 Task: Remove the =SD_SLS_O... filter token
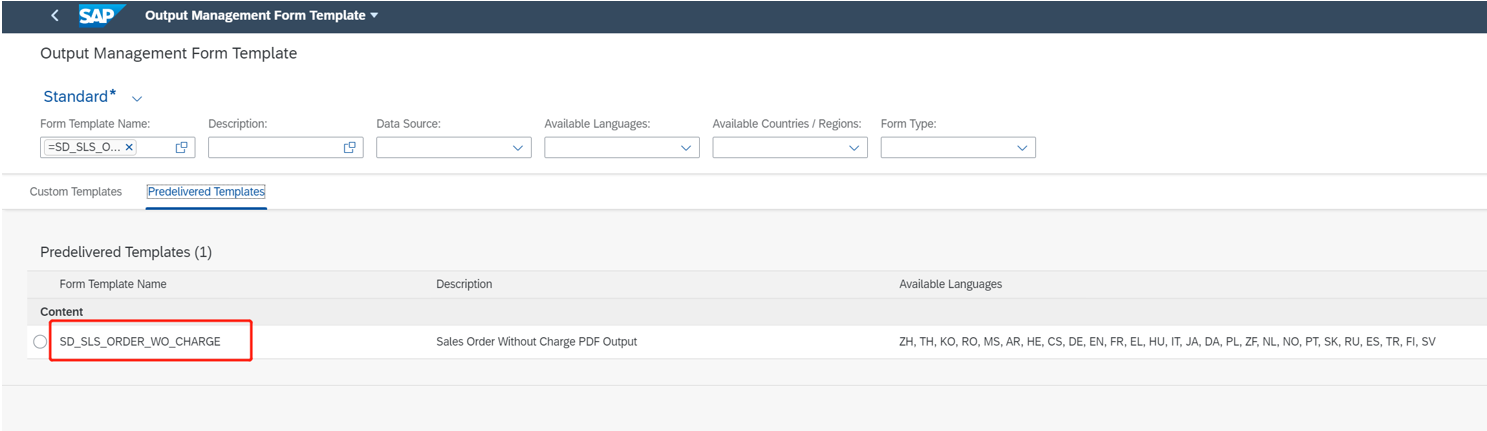tap(129, 147)
